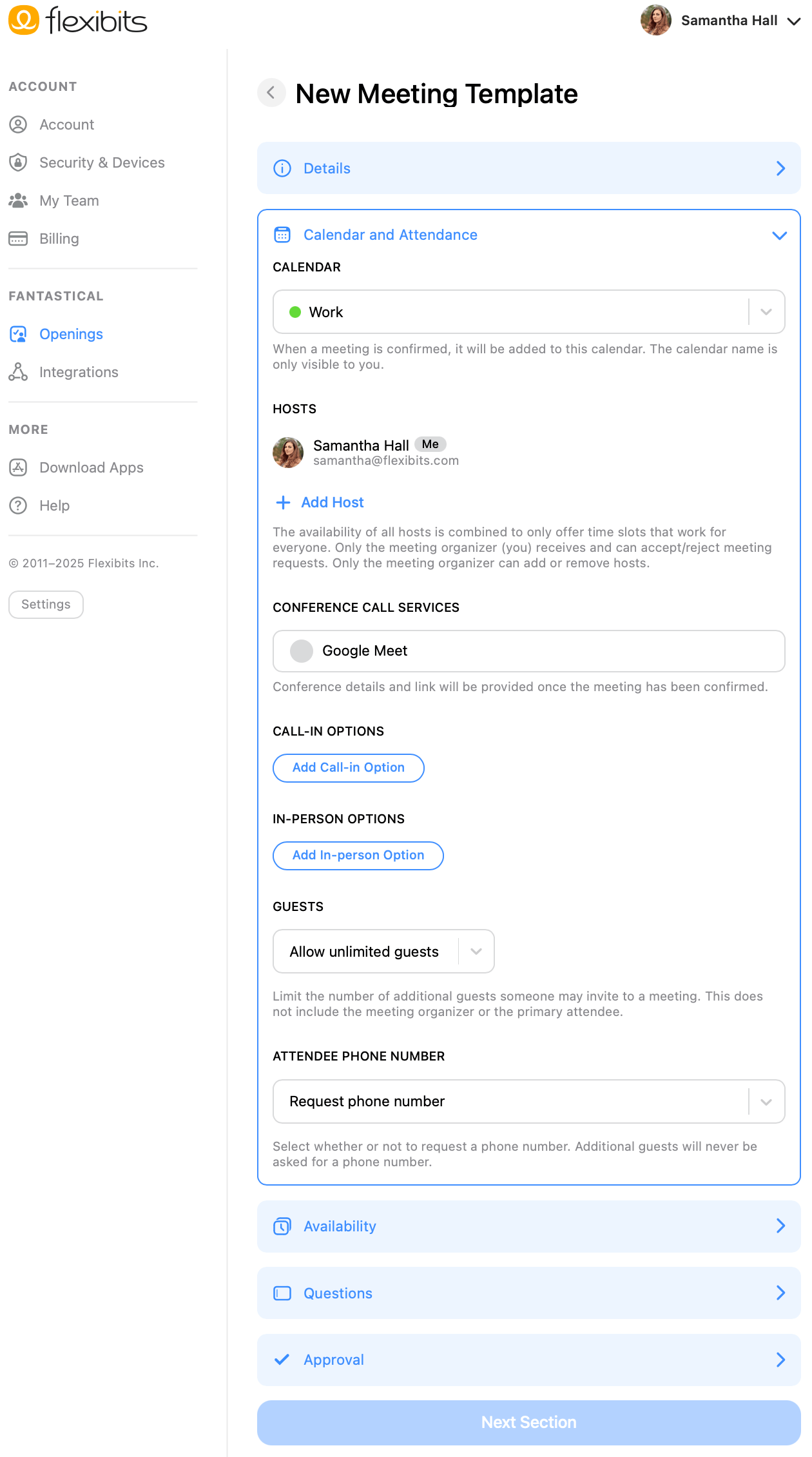Click the Samantha Hall name in header

point(730,21)
